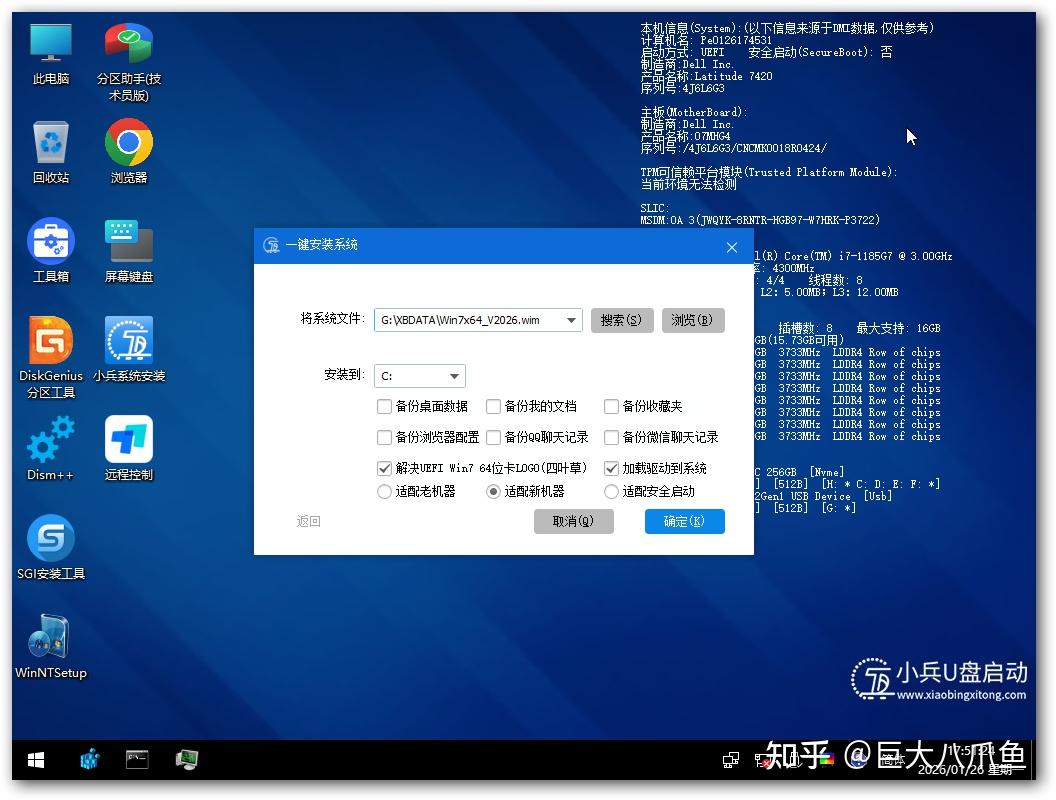Open the 屏幕键盘 on-screen keyboard icon
The height and width of the screenshot is (800, 1056).
pos(129,251)
